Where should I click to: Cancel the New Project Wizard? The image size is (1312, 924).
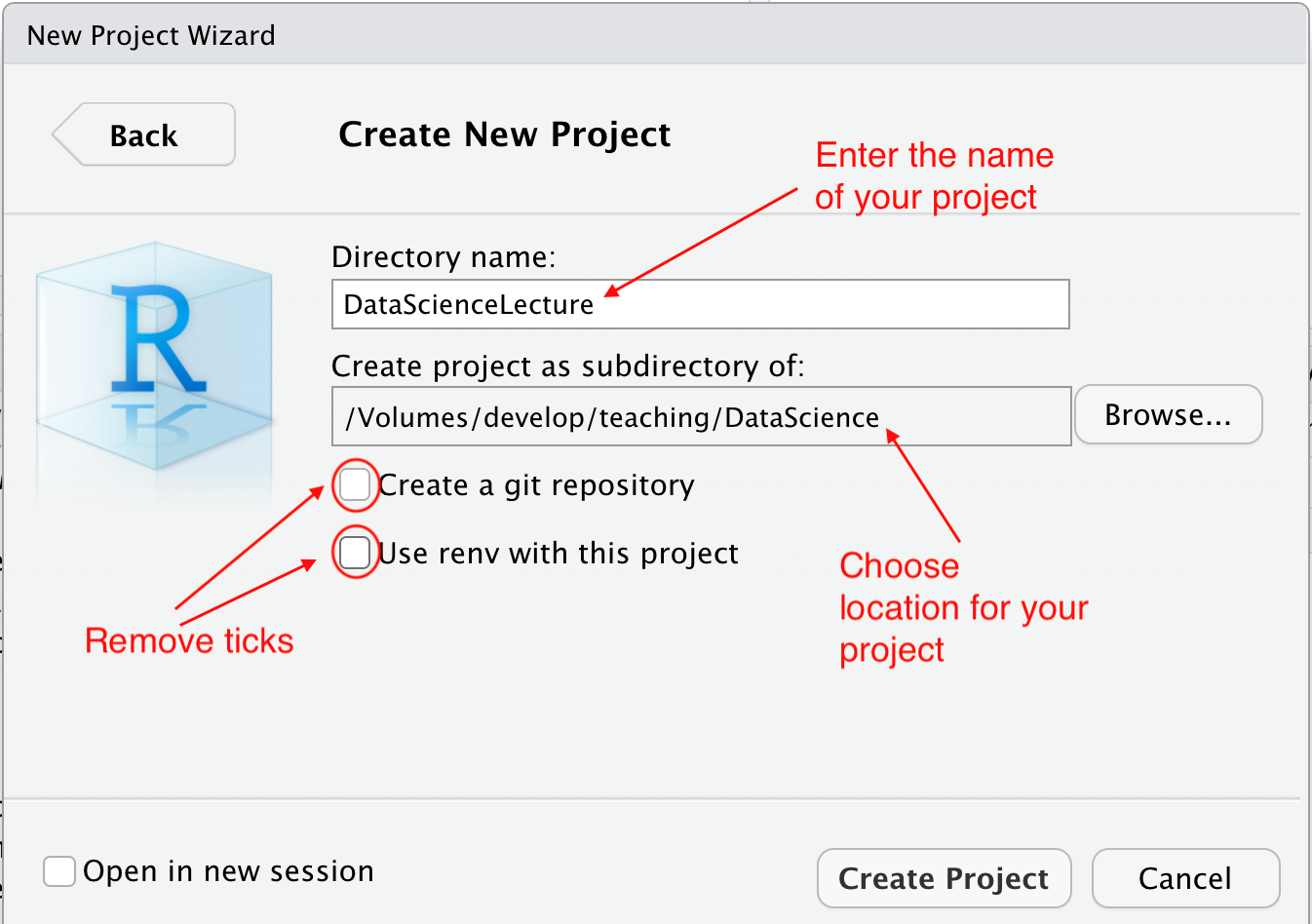(x=1184, y=878)
